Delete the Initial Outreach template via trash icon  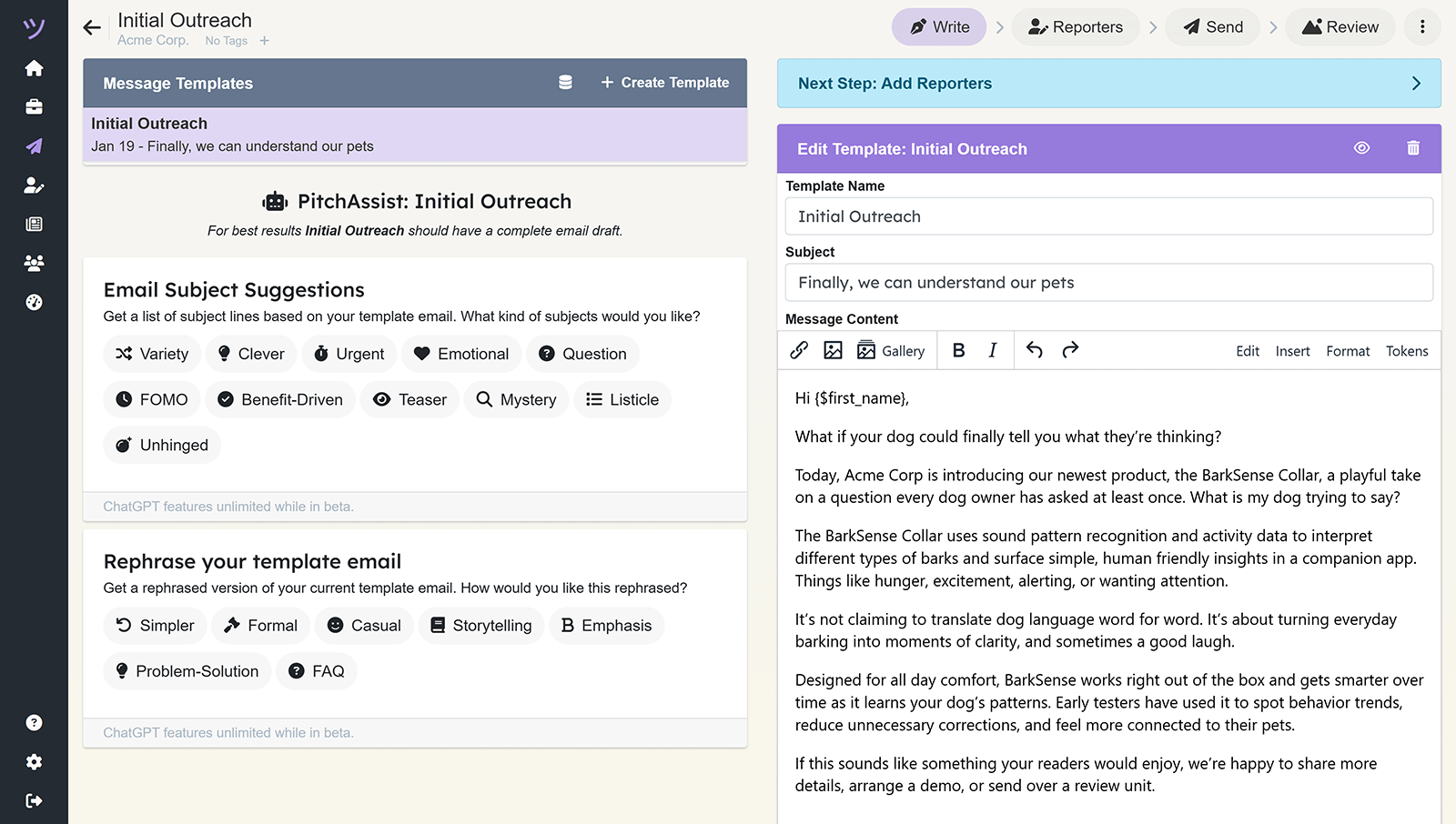[x=1412, y=148]
